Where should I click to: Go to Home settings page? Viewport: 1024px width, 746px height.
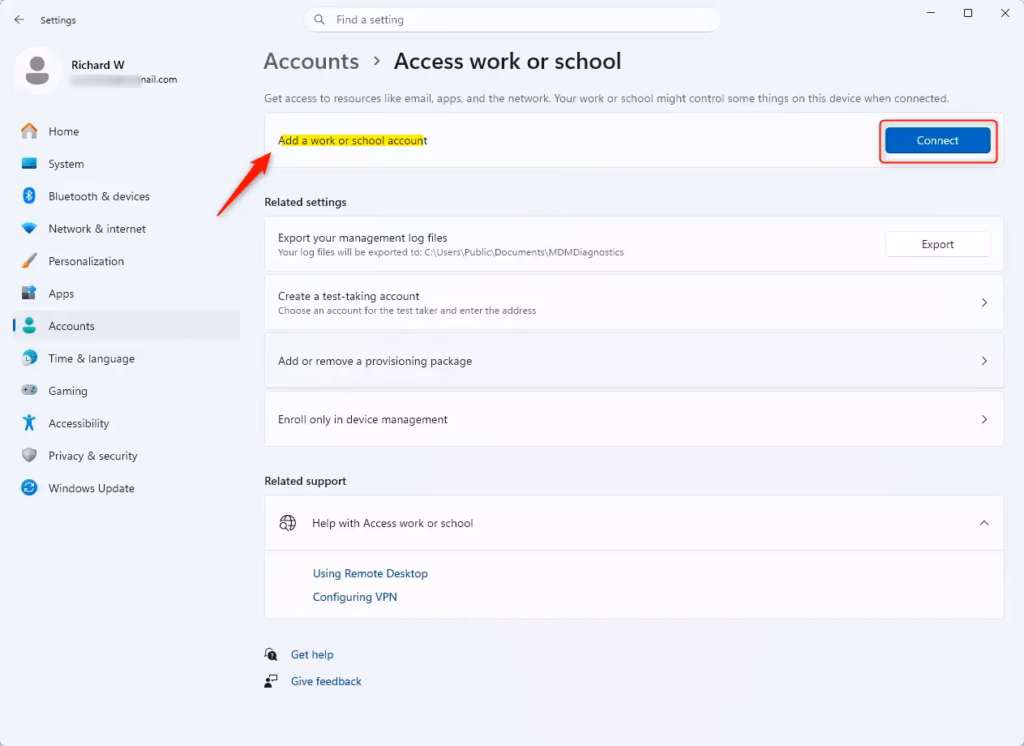(x=127, y=131)
